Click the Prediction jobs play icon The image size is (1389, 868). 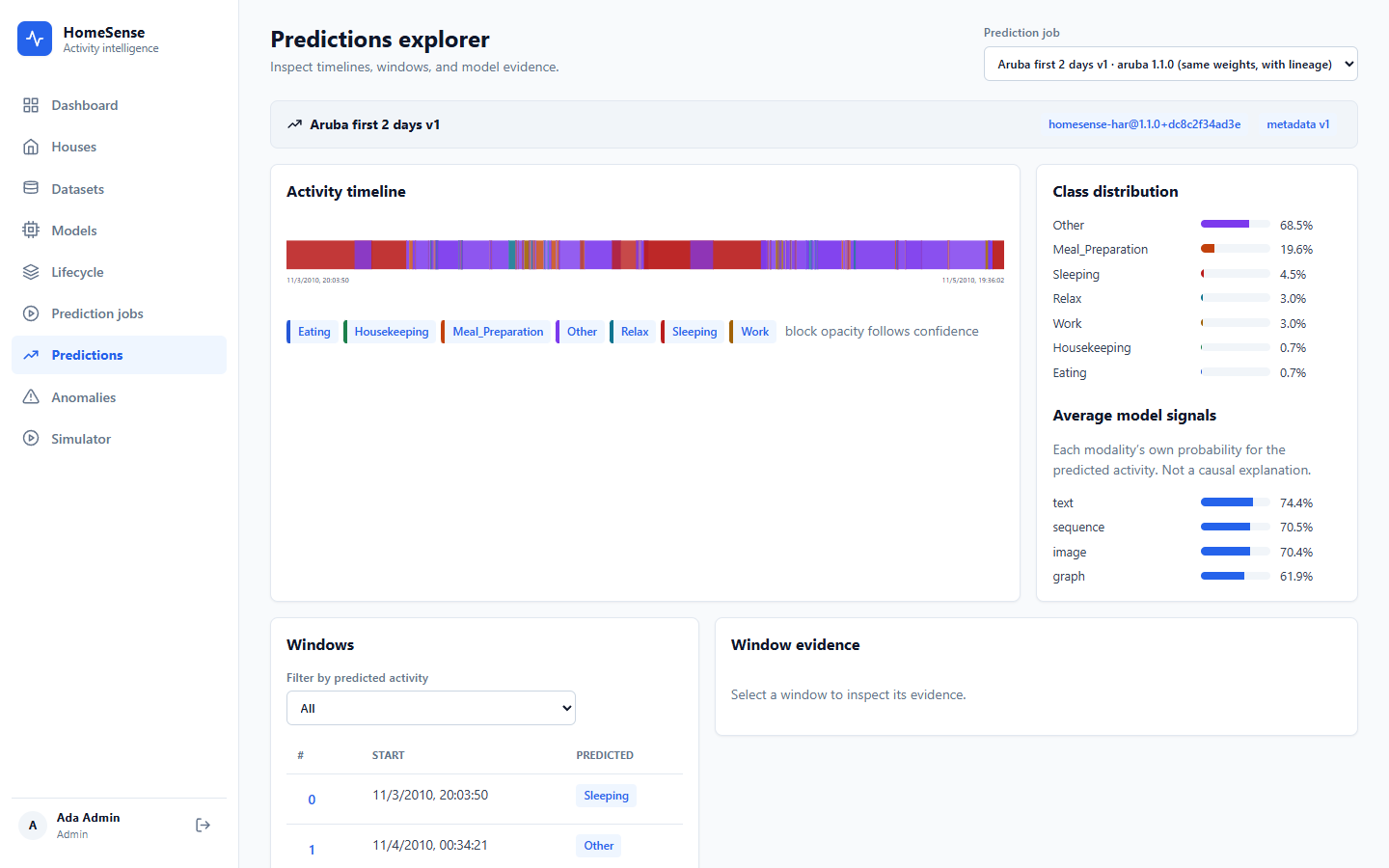[31, 313]
